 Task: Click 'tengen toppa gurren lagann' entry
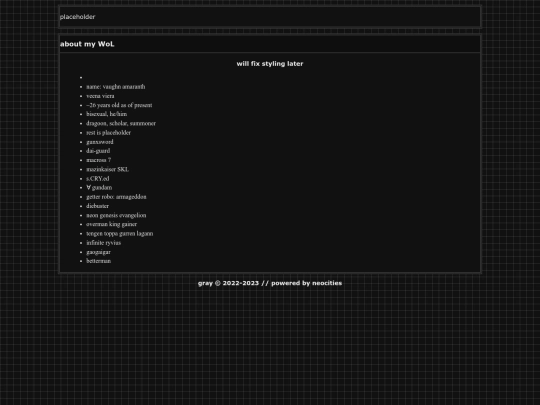tap(120, 233)
